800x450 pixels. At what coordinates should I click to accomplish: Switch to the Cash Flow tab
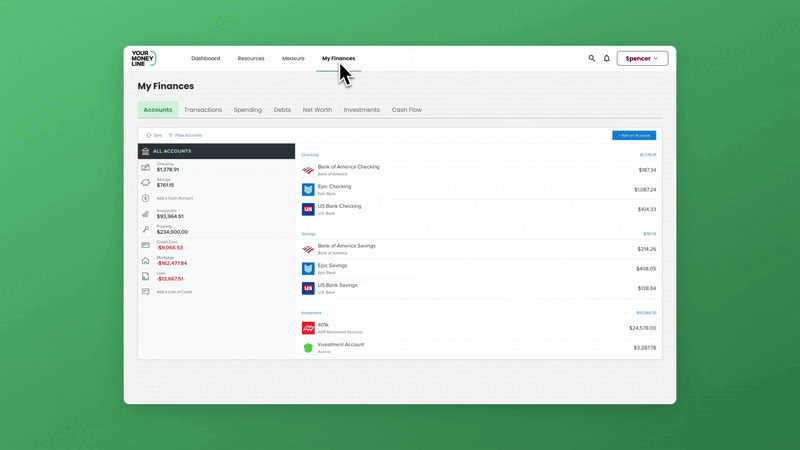click(x=407, y=110)
